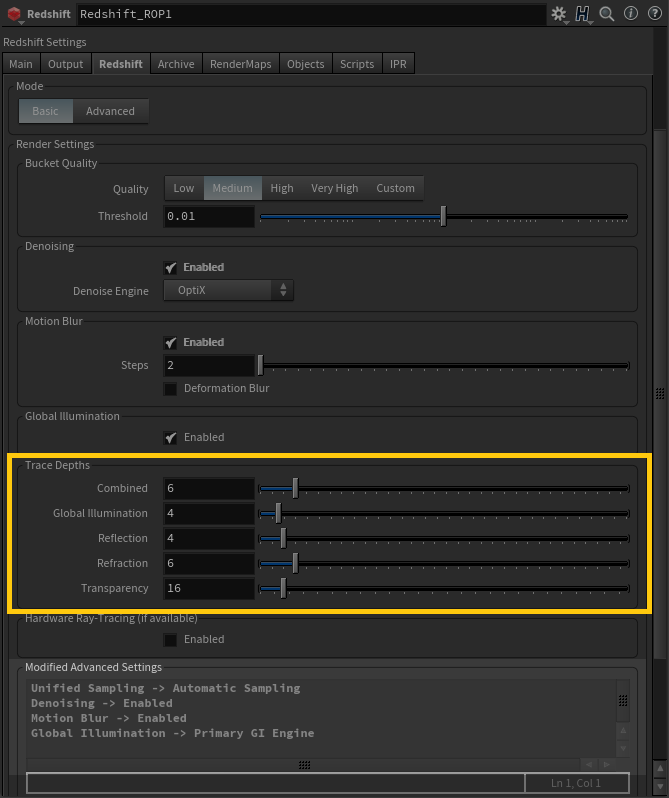Open the Denoise Engine OptiX dropdown
669x798 pixels.
(x=228, y=291)
